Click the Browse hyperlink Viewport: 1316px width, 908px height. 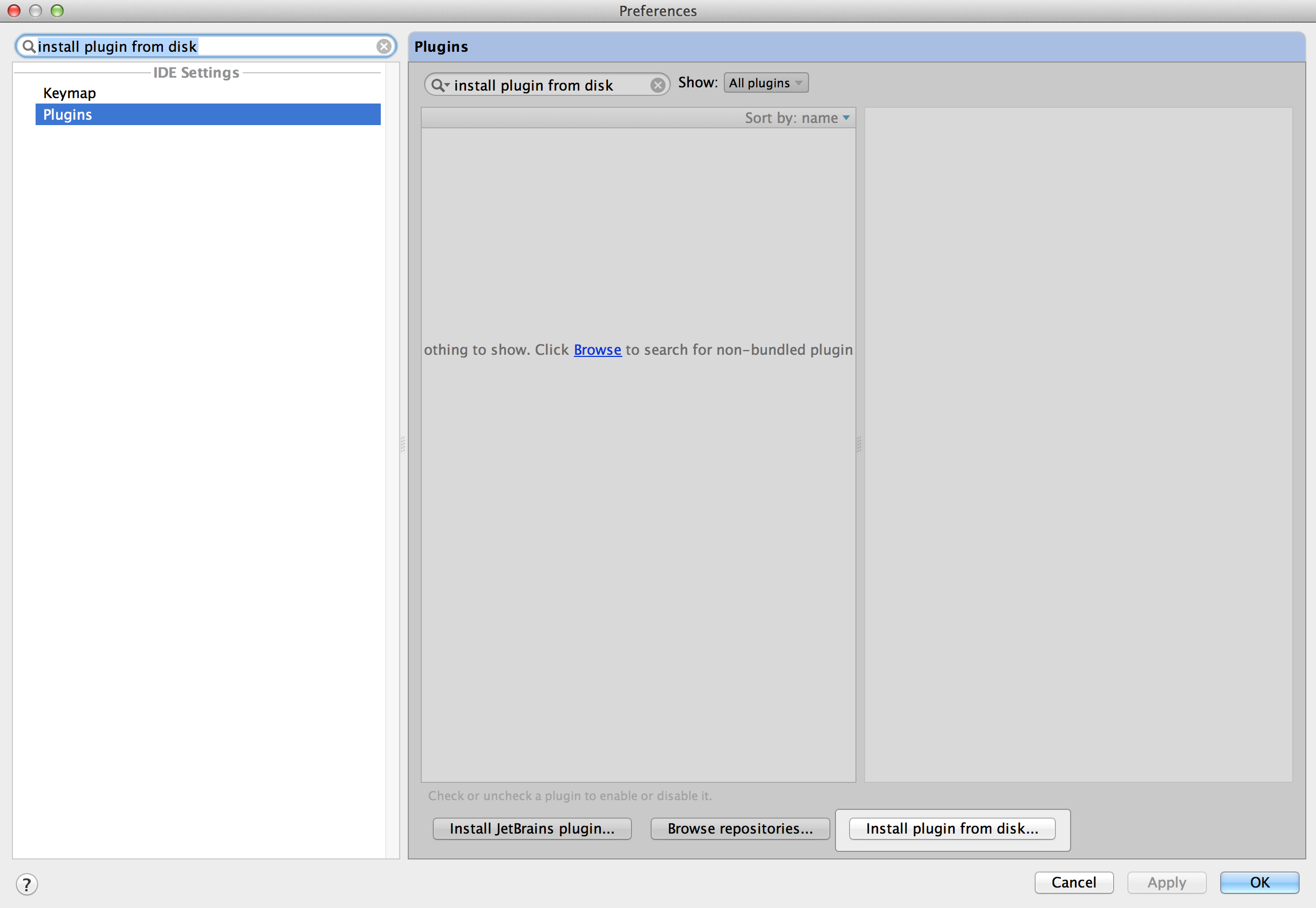tap(597, 349)
